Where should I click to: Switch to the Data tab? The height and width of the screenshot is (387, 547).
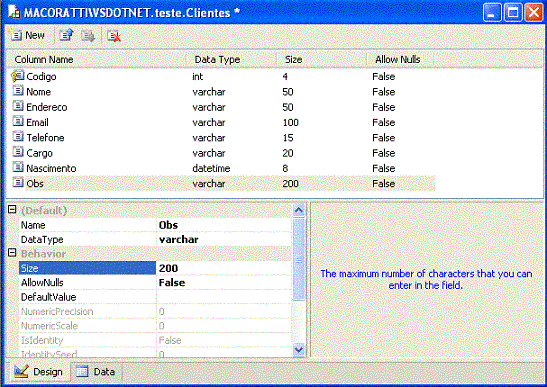pyautogui.click(x=95, y=372)
